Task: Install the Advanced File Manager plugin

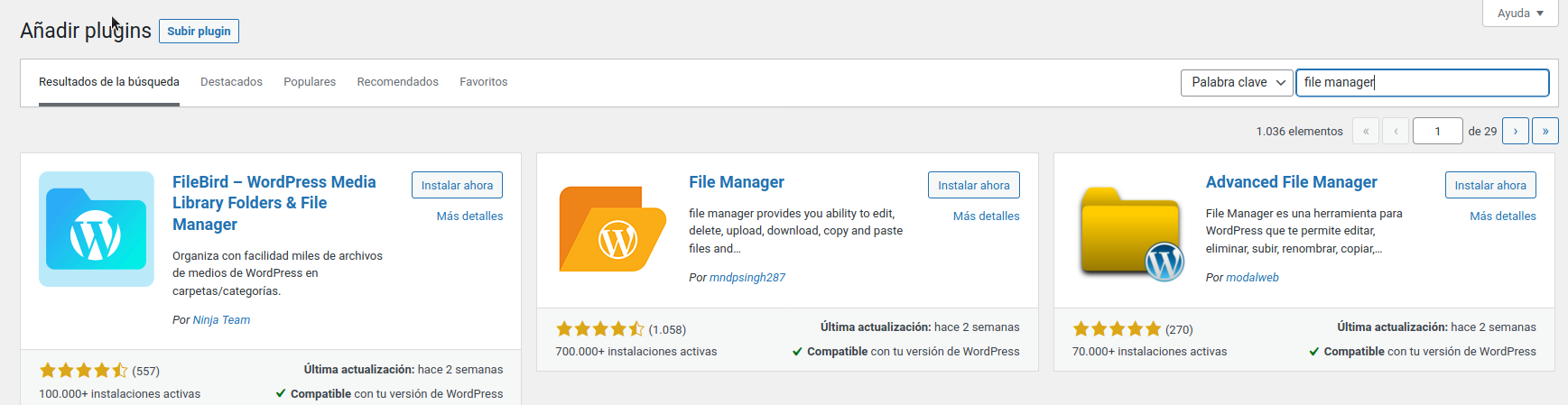Action: (1490, 185)
